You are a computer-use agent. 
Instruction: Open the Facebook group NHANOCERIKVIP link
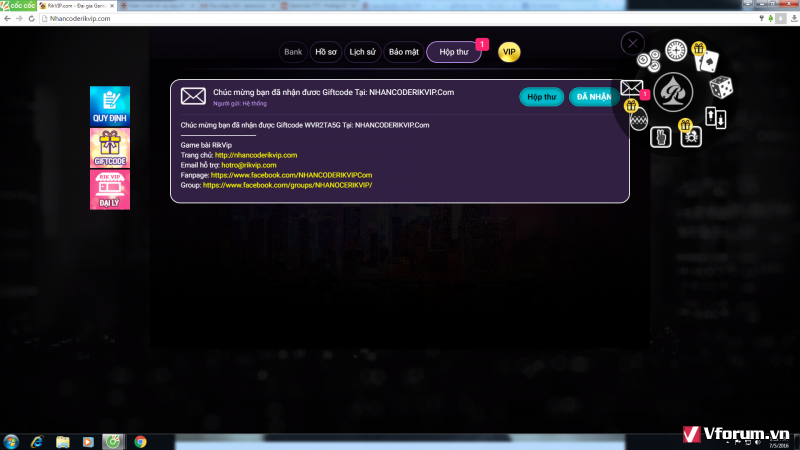click(x=287, y=185)
